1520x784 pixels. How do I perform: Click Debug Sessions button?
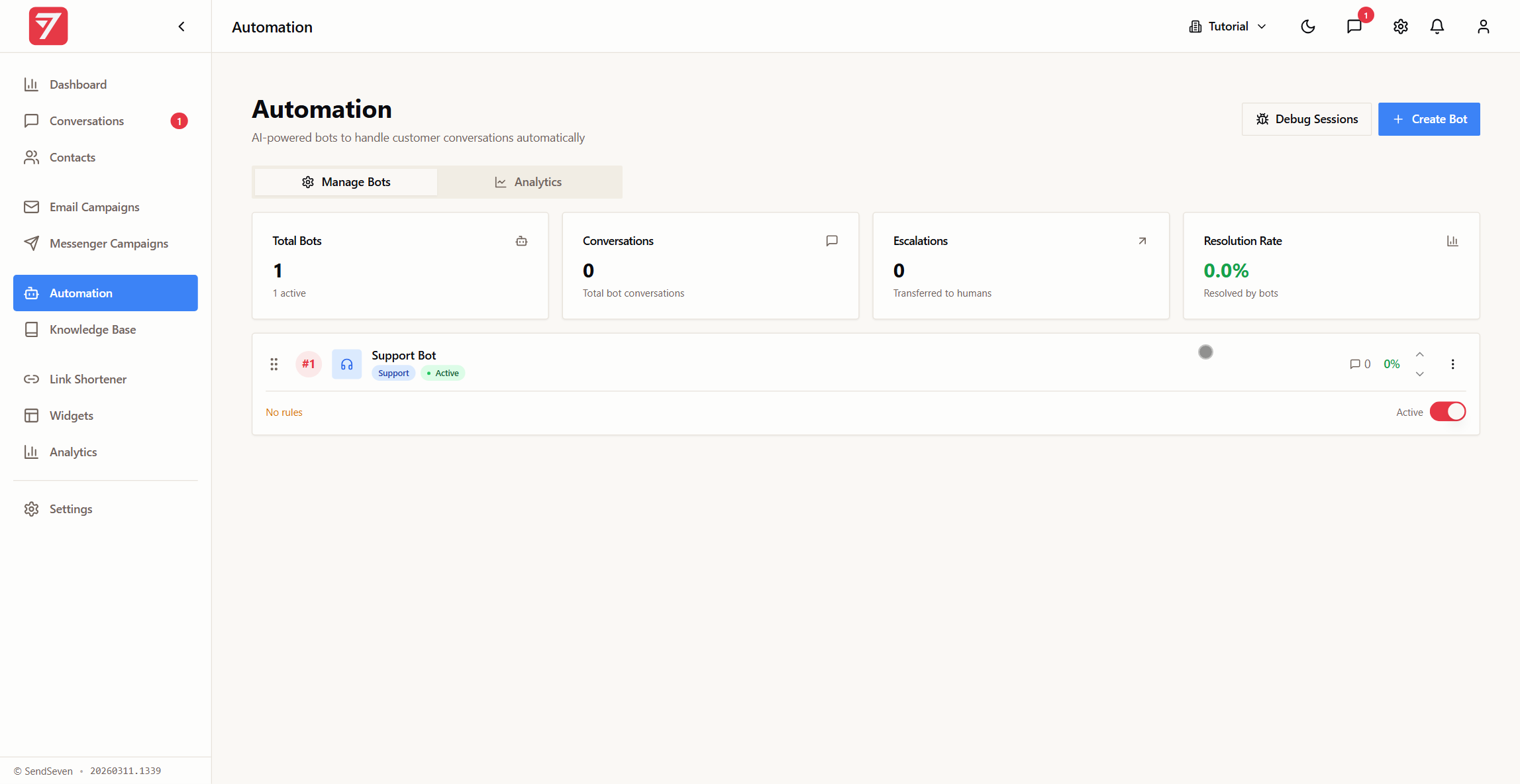(x=1307, y=119)
